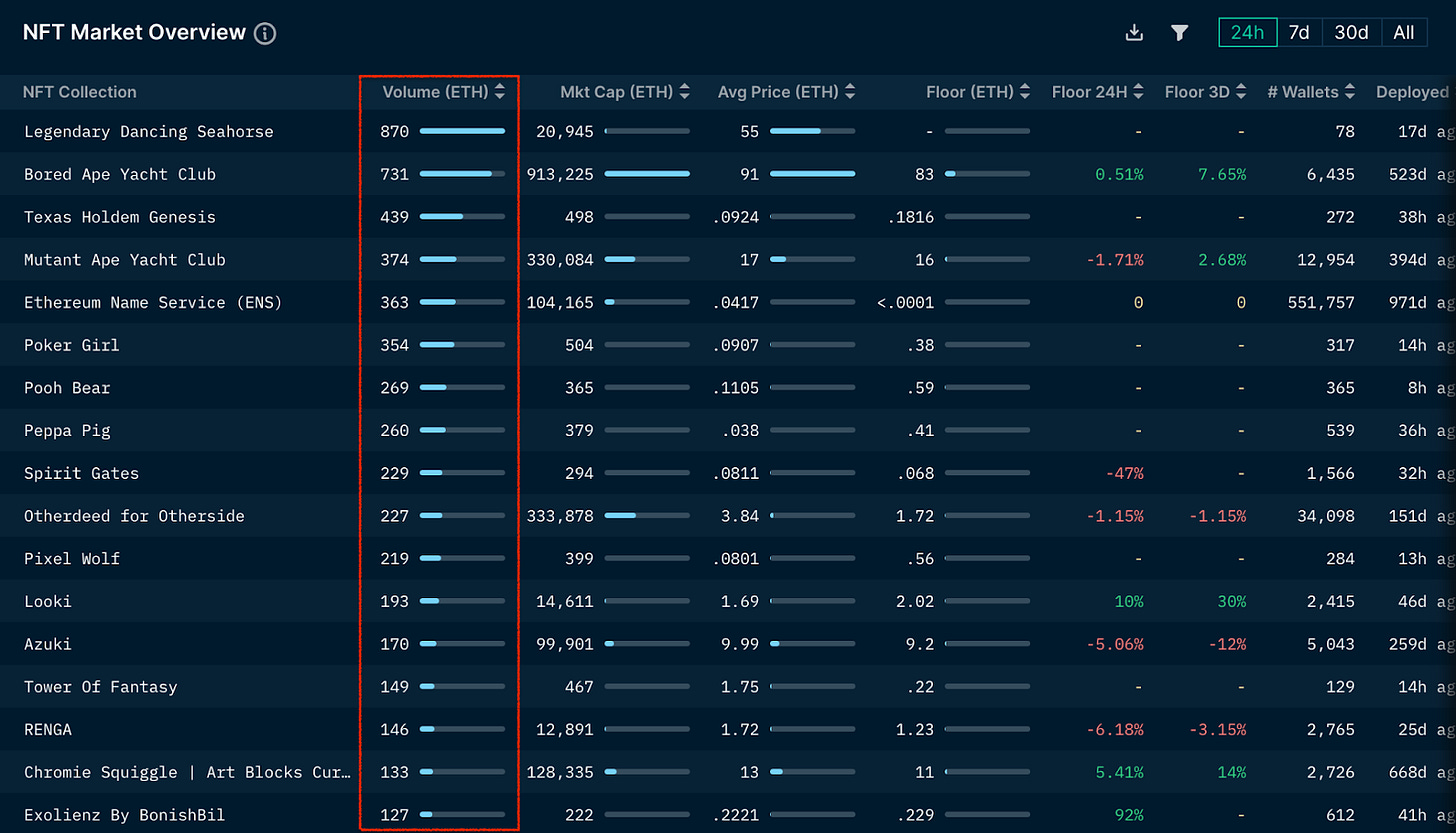Click the Deployed column header

coord(1412,92)
